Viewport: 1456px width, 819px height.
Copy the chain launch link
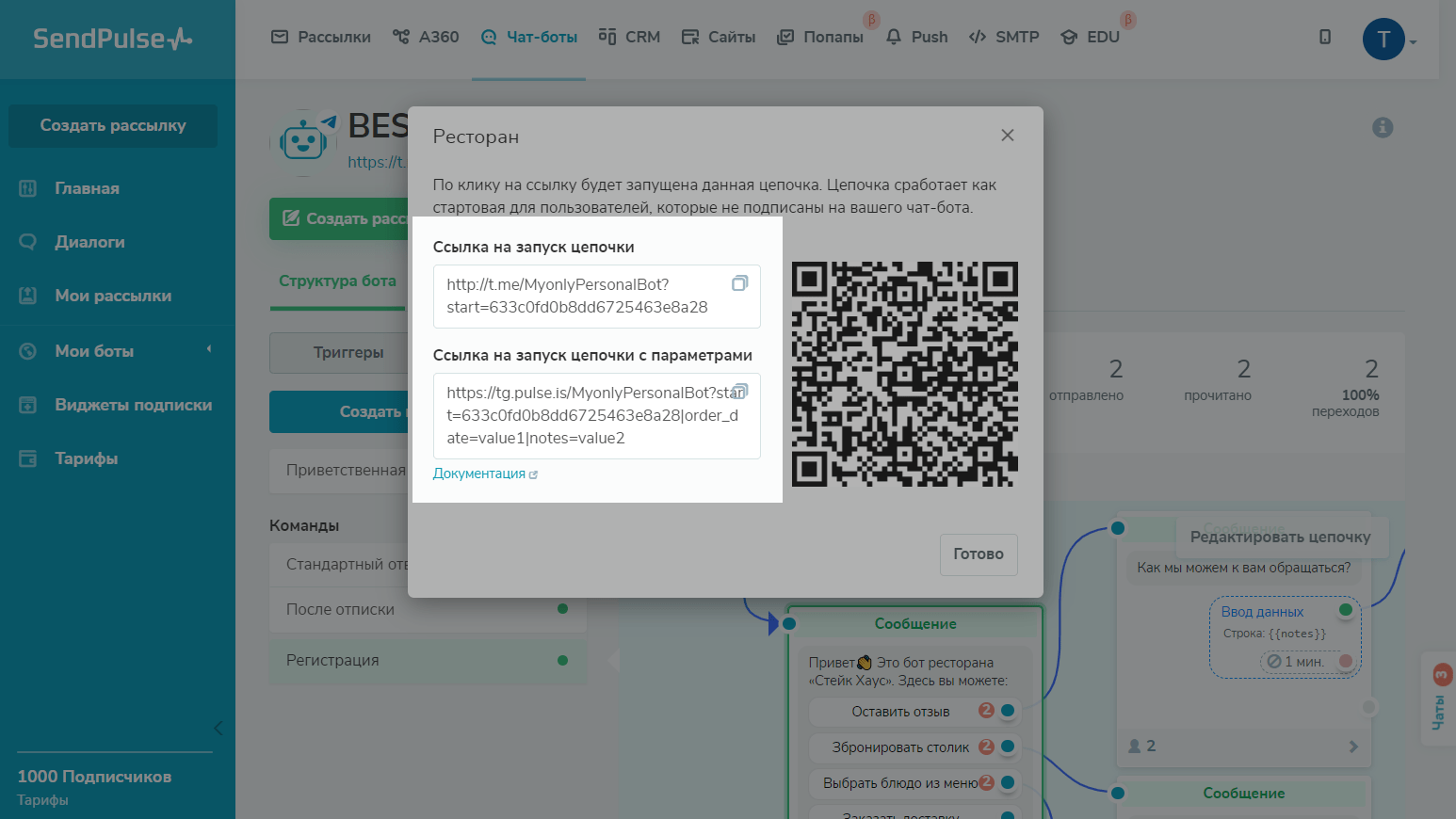[739, 283]
